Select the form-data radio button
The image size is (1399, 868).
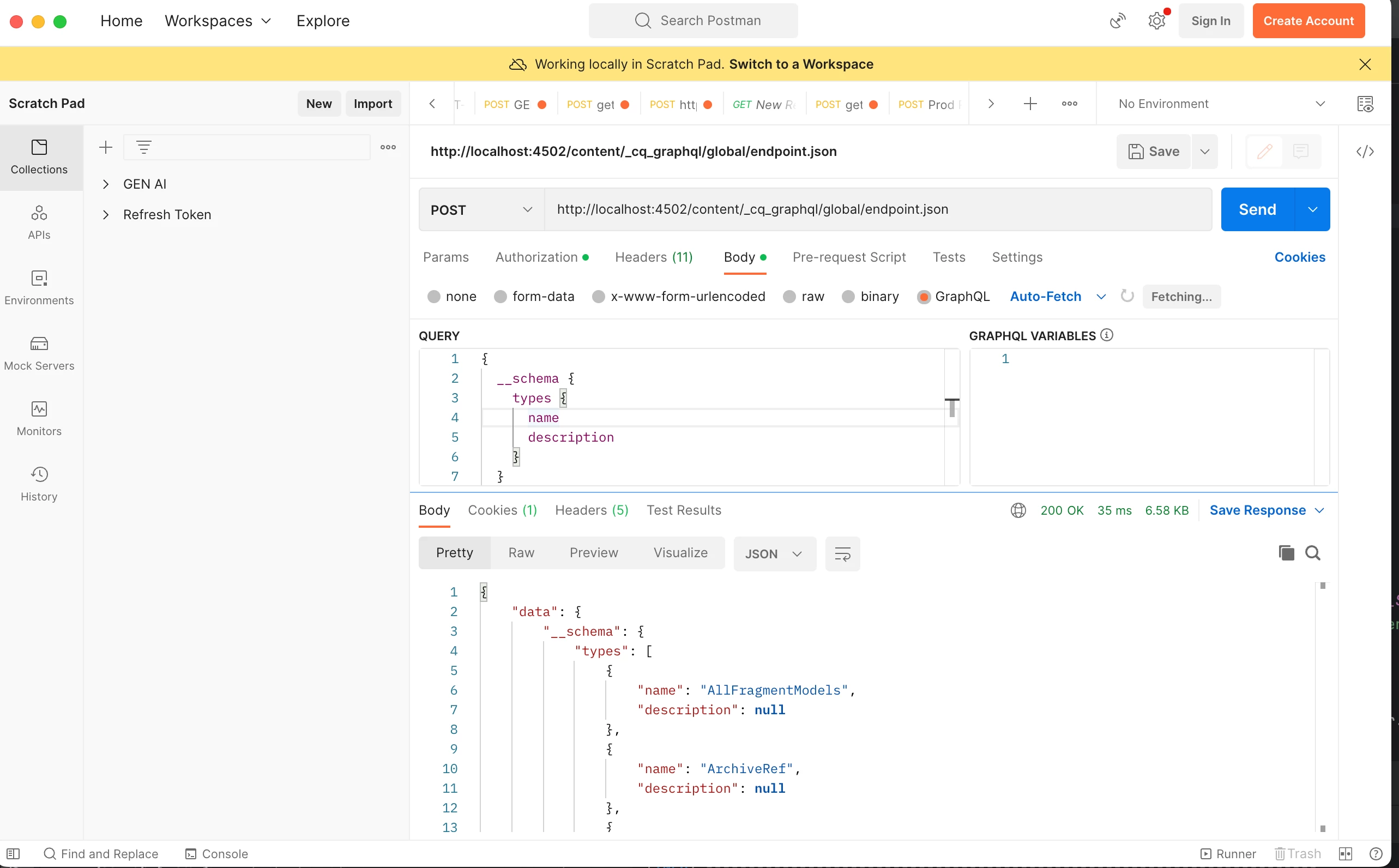pos(500,297)
